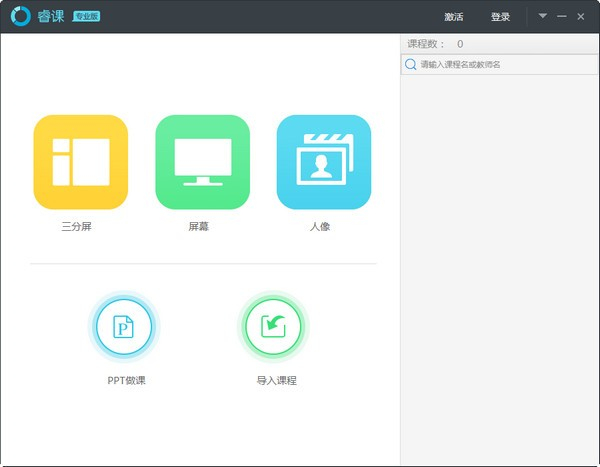The height and width of the screenshot is (467, 600).
Task: Open the 登录 login menu item
Action: click(500, 17)
